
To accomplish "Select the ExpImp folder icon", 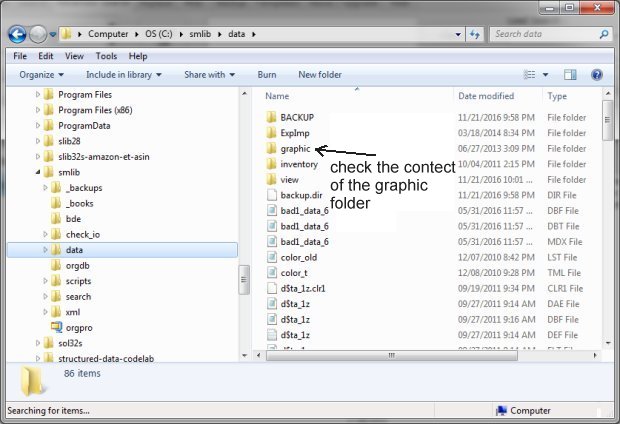I will 271,133.
